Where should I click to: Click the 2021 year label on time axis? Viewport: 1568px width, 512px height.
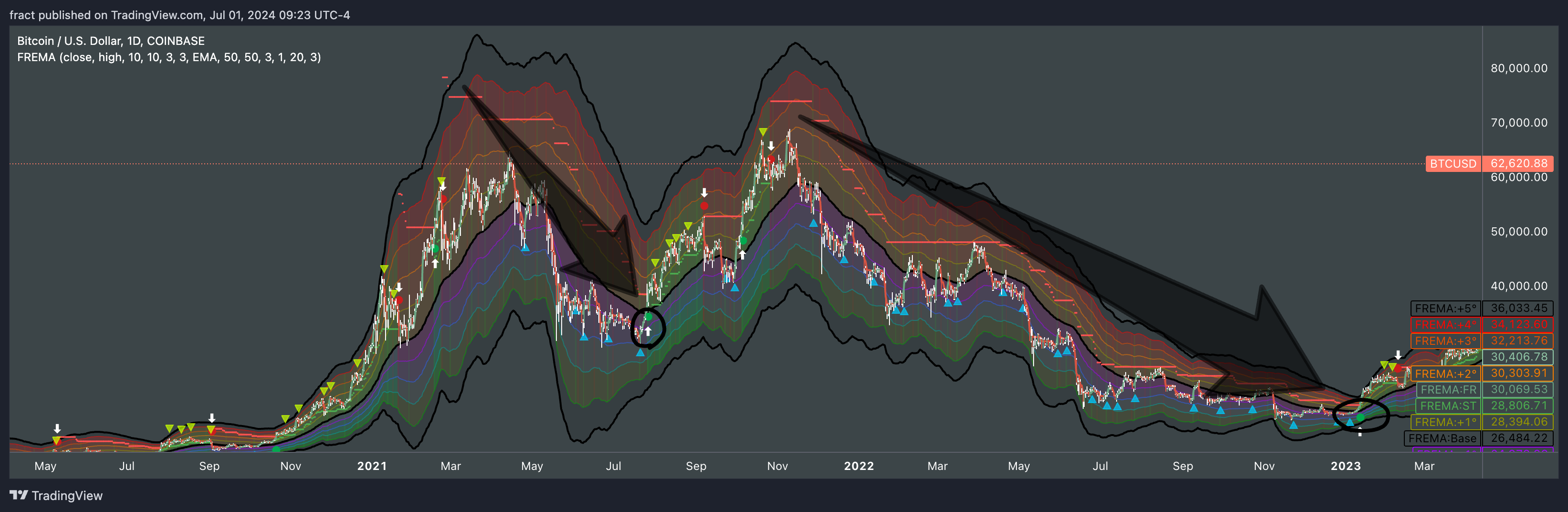coord(372,466)
